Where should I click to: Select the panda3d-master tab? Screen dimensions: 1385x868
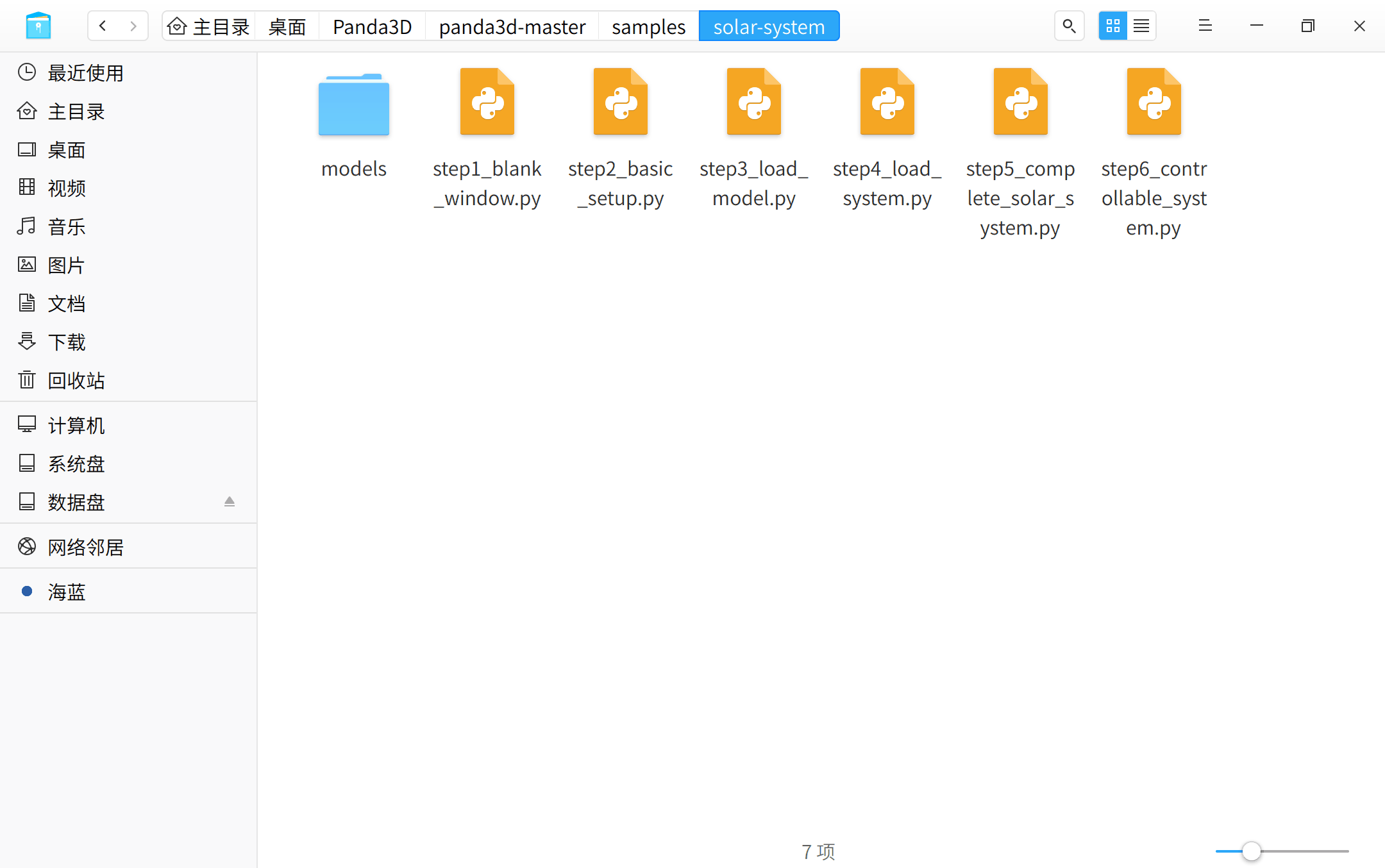[x=512, y=26]
